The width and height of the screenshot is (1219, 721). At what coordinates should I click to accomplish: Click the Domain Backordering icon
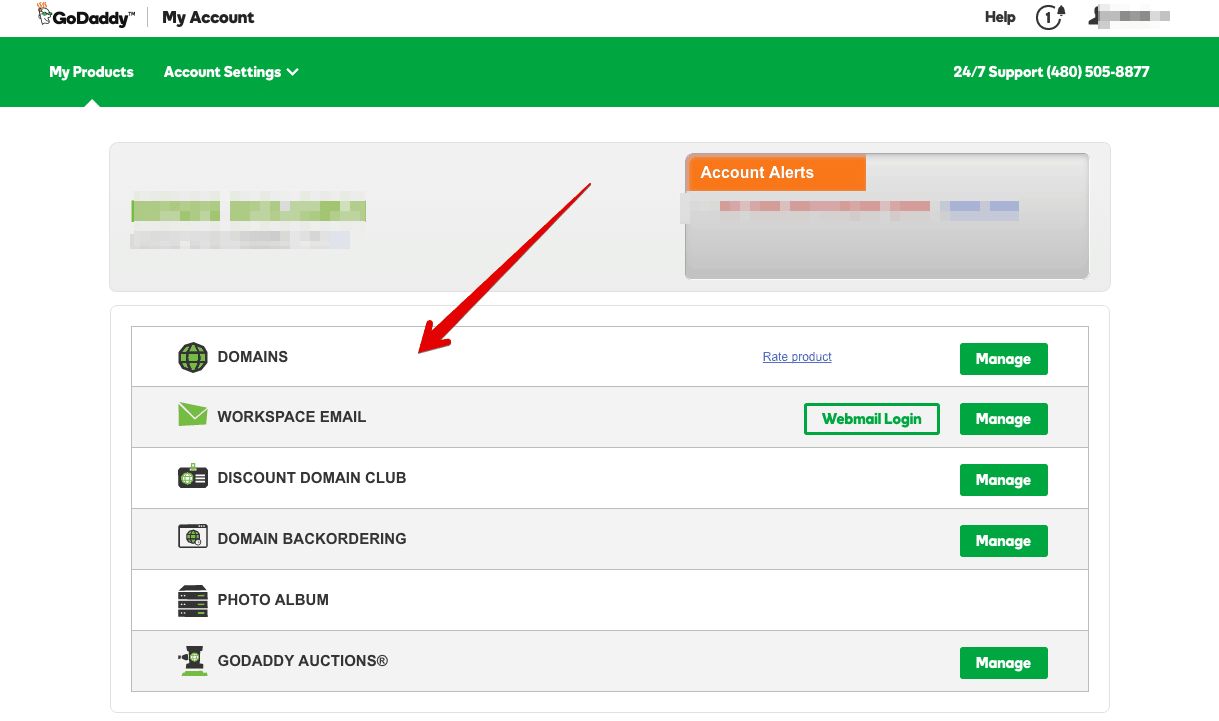point(193,537)
